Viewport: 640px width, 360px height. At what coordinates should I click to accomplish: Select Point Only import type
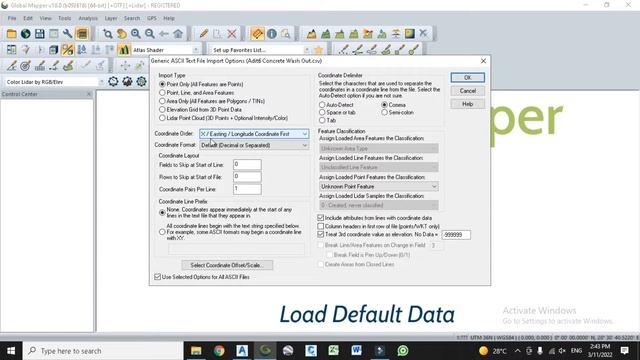(162, 84)
